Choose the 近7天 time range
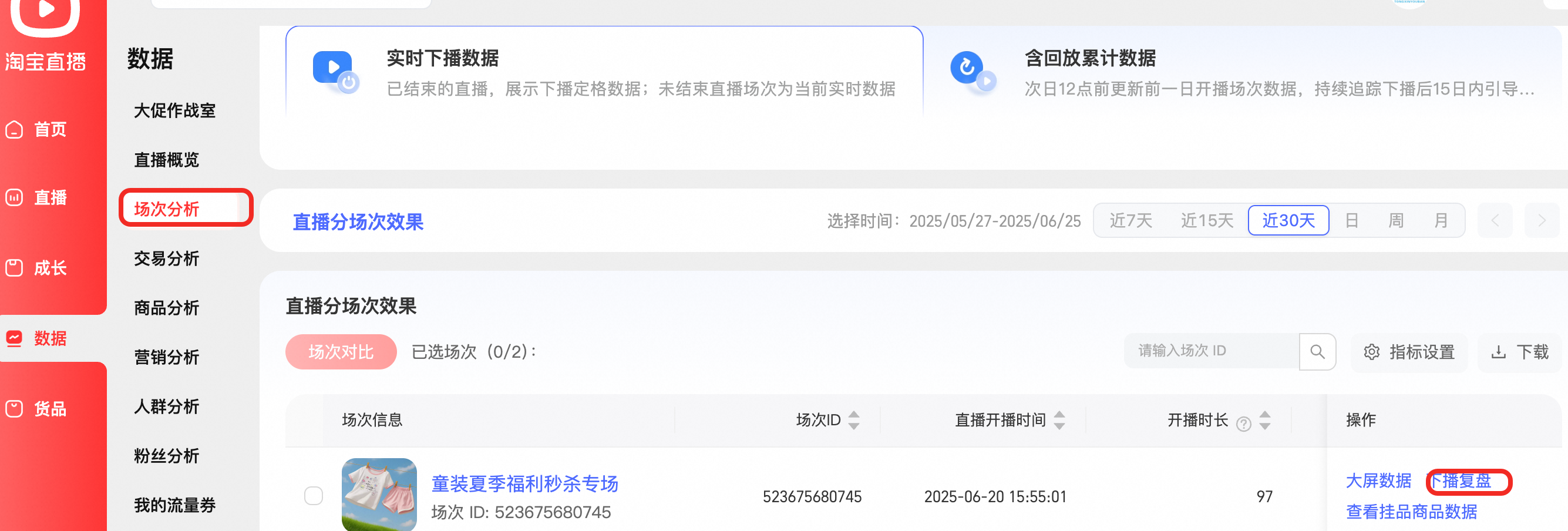 [x=1130, y=220]
